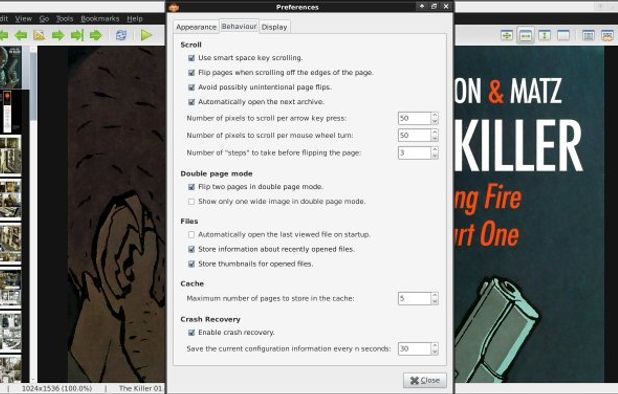Toggle Flip two pages in double page mode
The width and height of the screenshot is (618, 394).
click(x=192, y=187)
